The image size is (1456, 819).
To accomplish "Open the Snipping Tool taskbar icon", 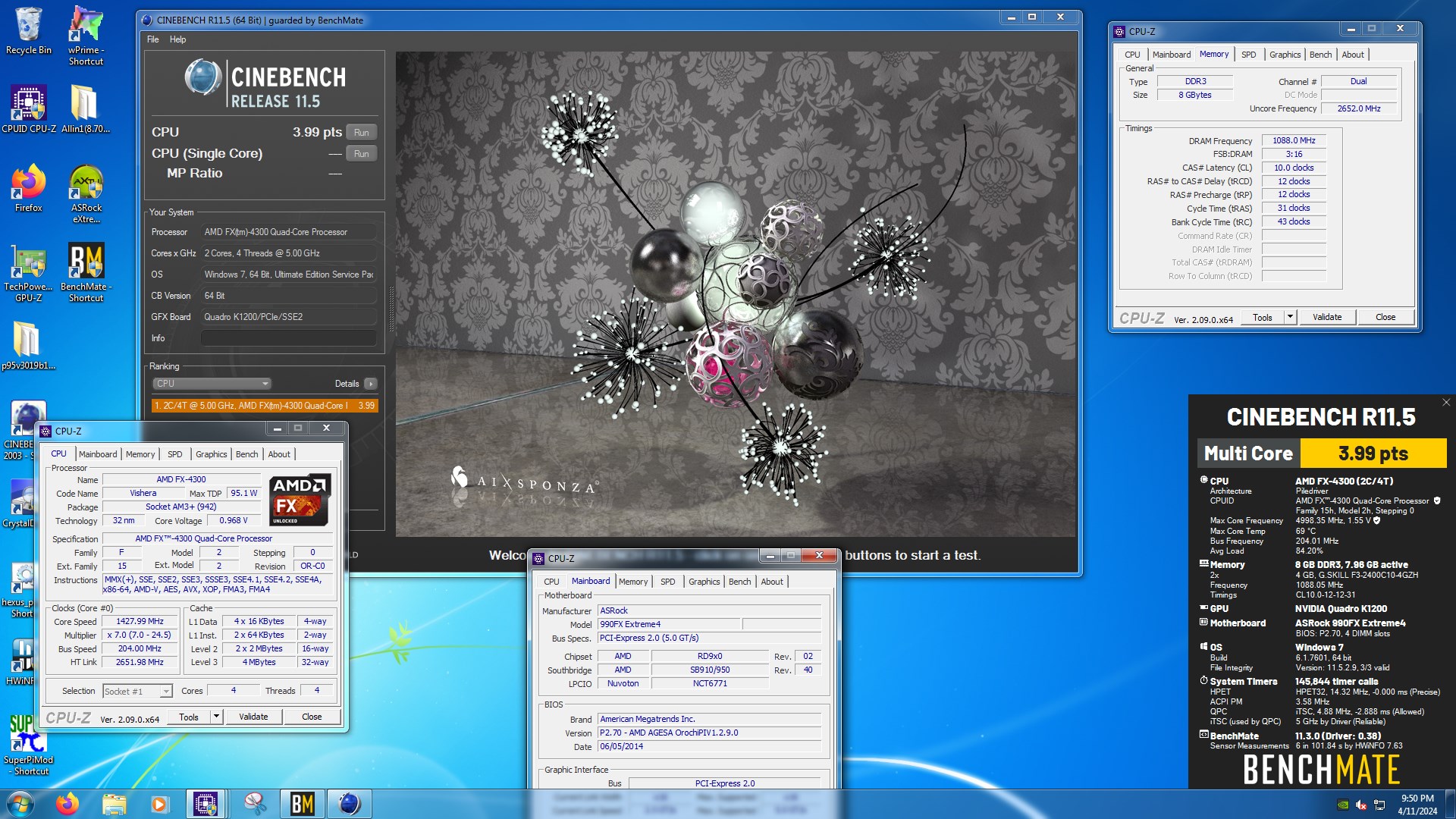I will [255, 804].
